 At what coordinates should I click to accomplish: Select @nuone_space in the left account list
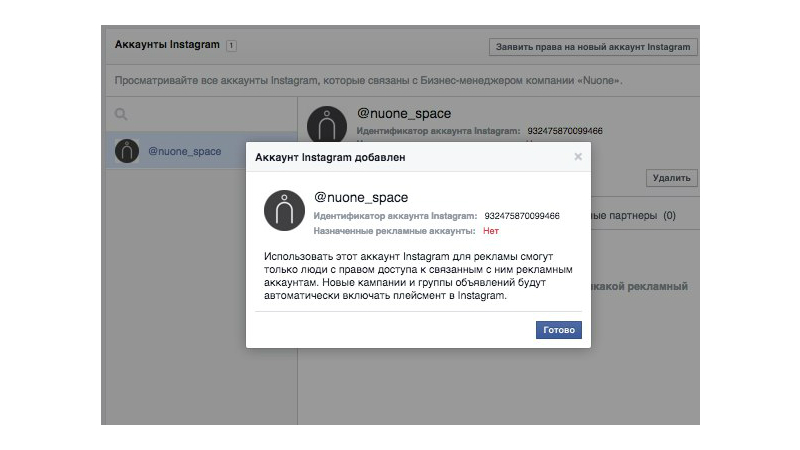184,151
